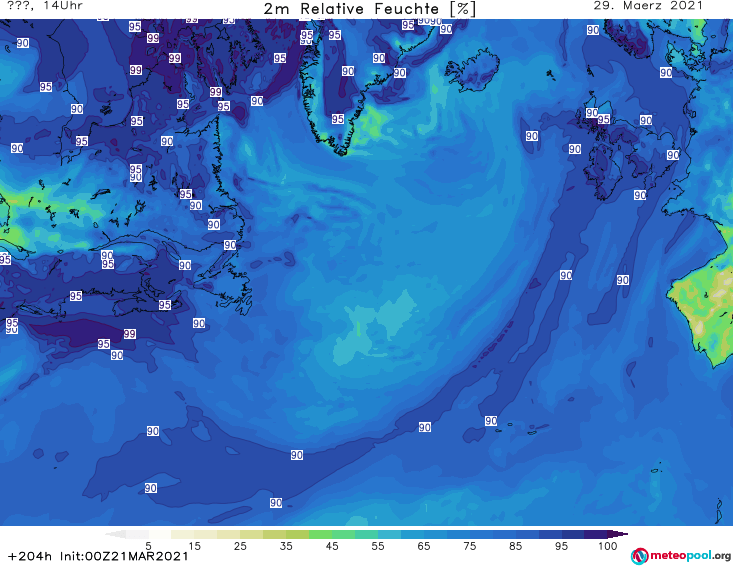Click the purple arrow tip ending the color scale

pyautogui.click(x=620, y=534)
